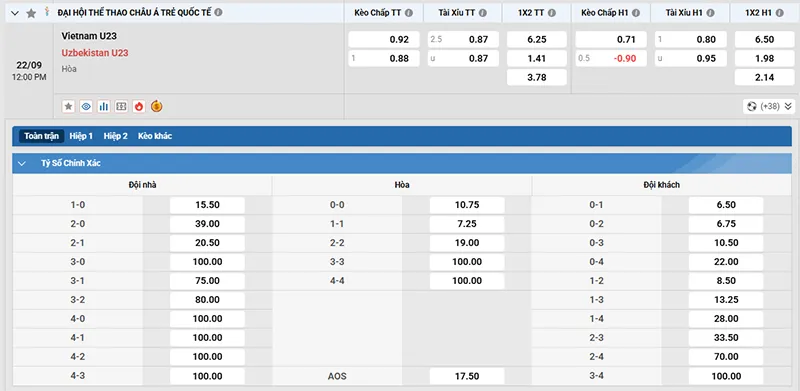The image size is (800, 391).
Task: Open info icon beside 1X2 TT
Action: click(553, 13)
